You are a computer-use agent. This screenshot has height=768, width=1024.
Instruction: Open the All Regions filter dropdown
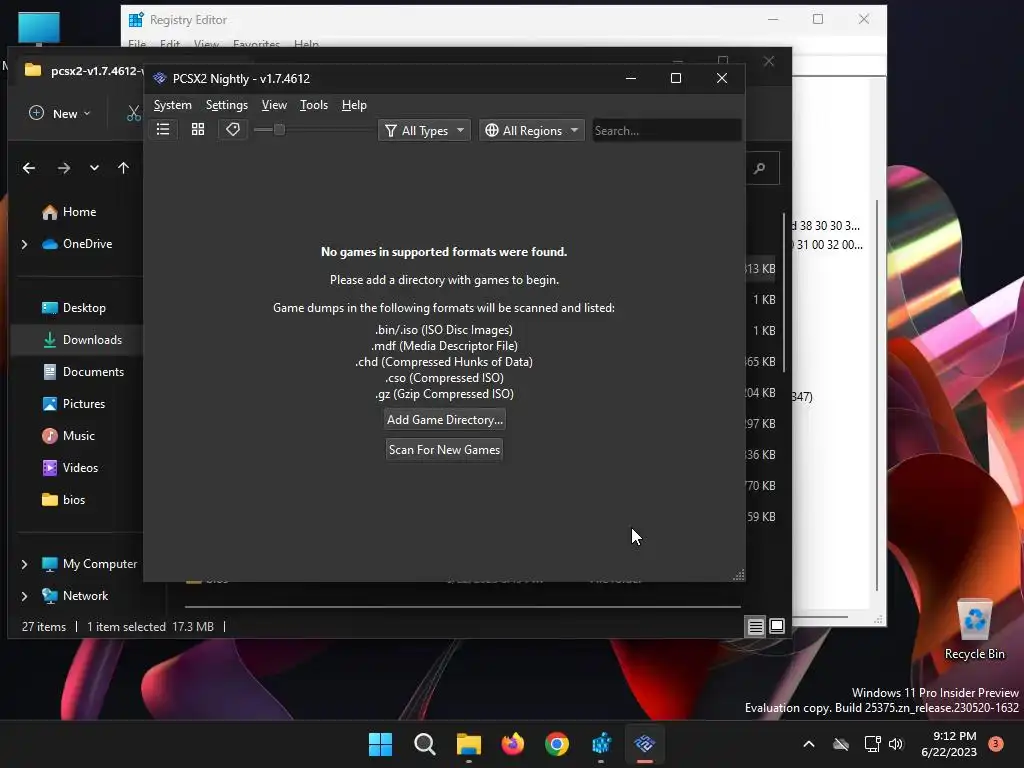pos(532,130)
